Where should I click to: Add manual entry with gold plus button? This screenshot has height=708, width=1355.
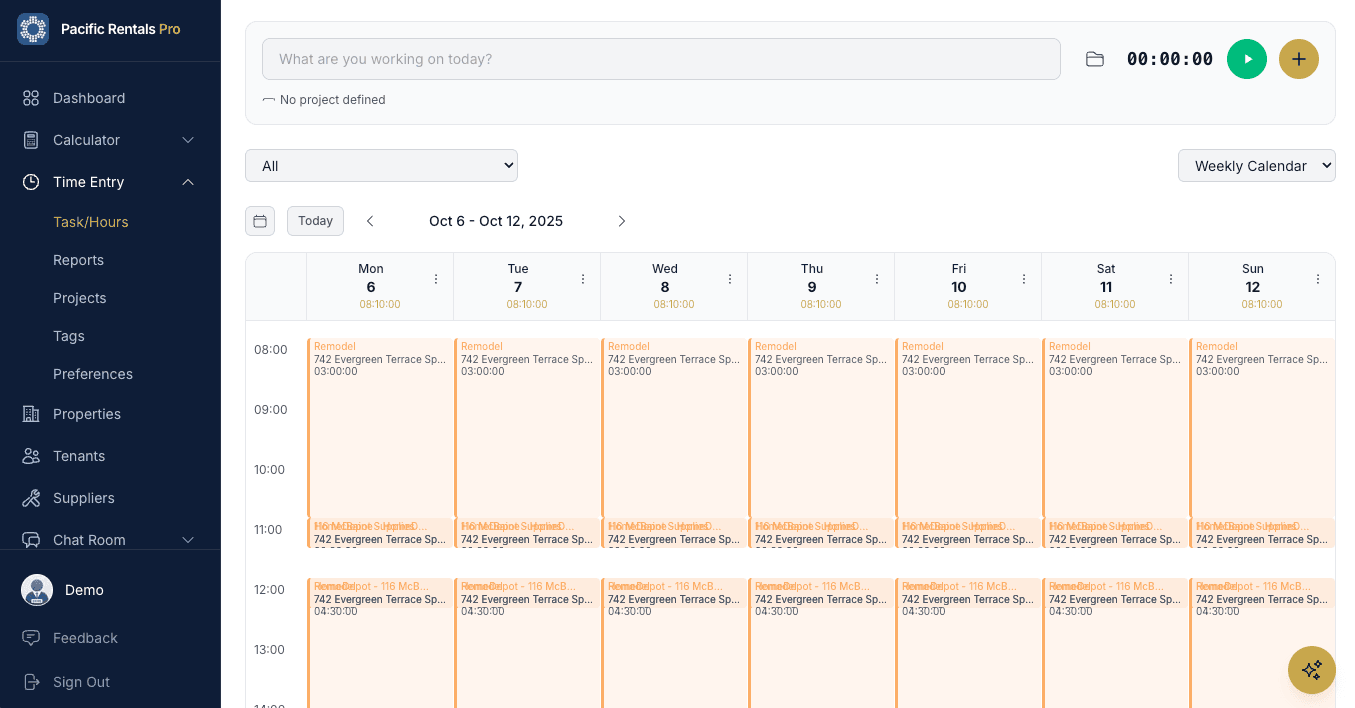coord(1299,59)
